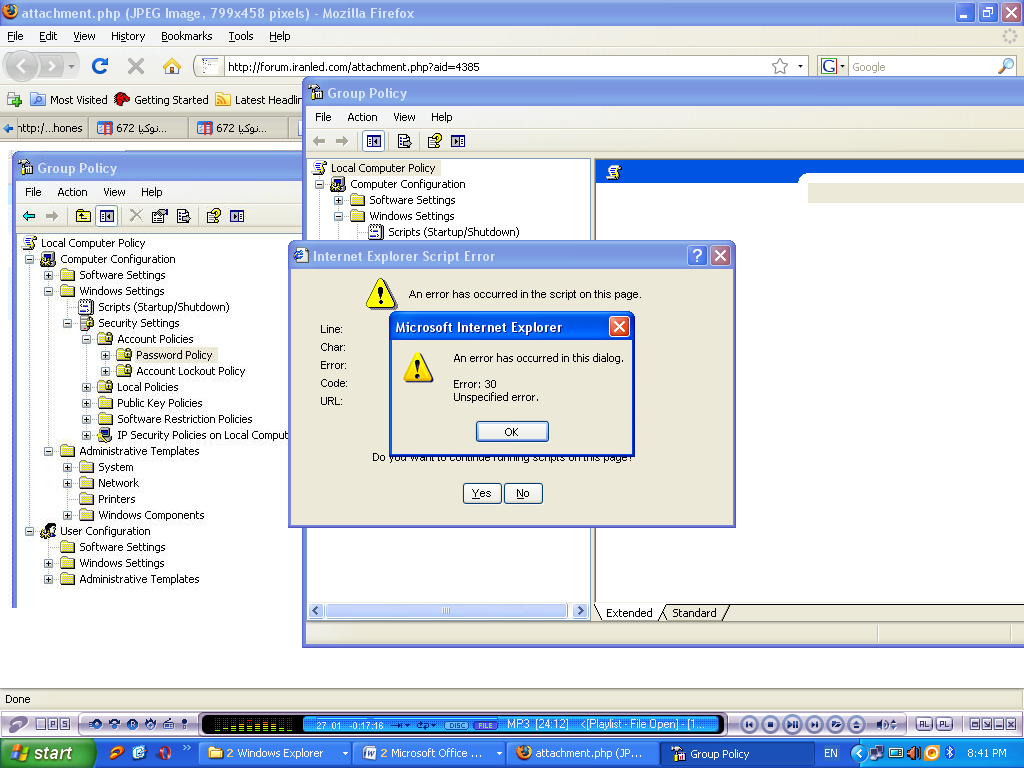Viewport: 1024px width, 768px height.
Task: Collapse User Configuration node
Action: [29, 531]
